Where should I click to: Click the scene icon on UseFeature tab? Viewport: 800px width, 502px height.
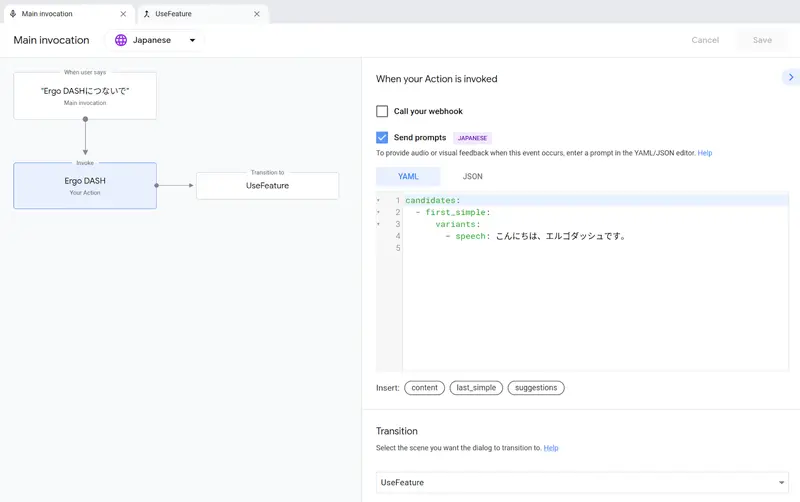tap(146, 14)
